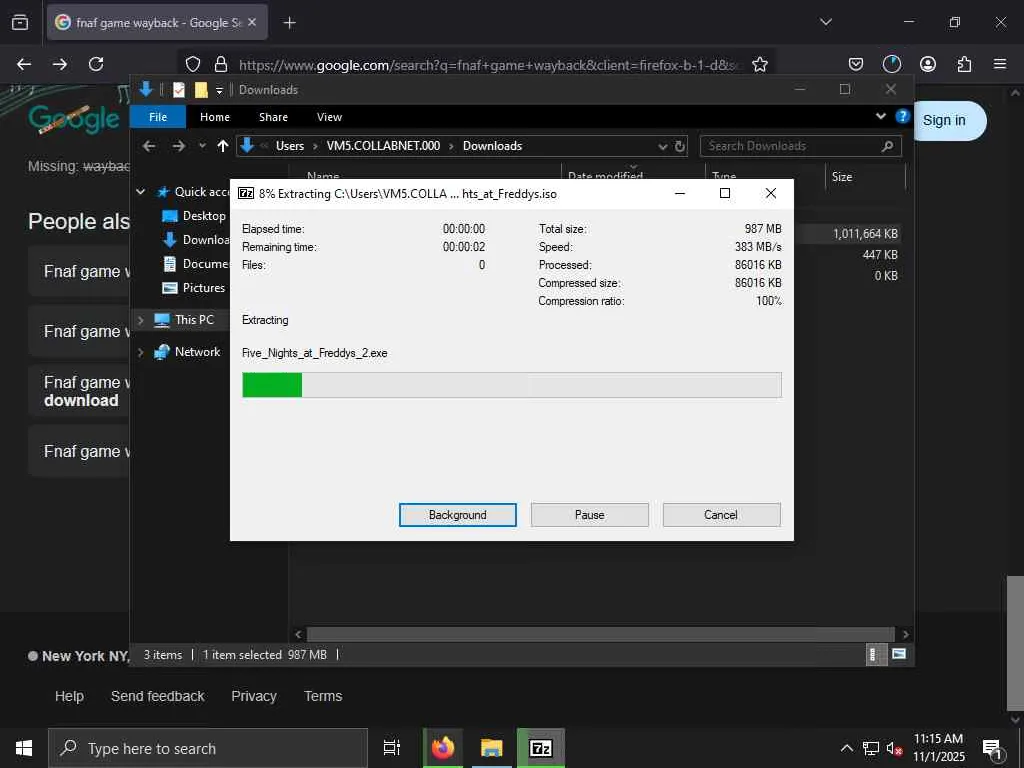
Task: Open Save to Pocket icon
Action: [856, 64]
